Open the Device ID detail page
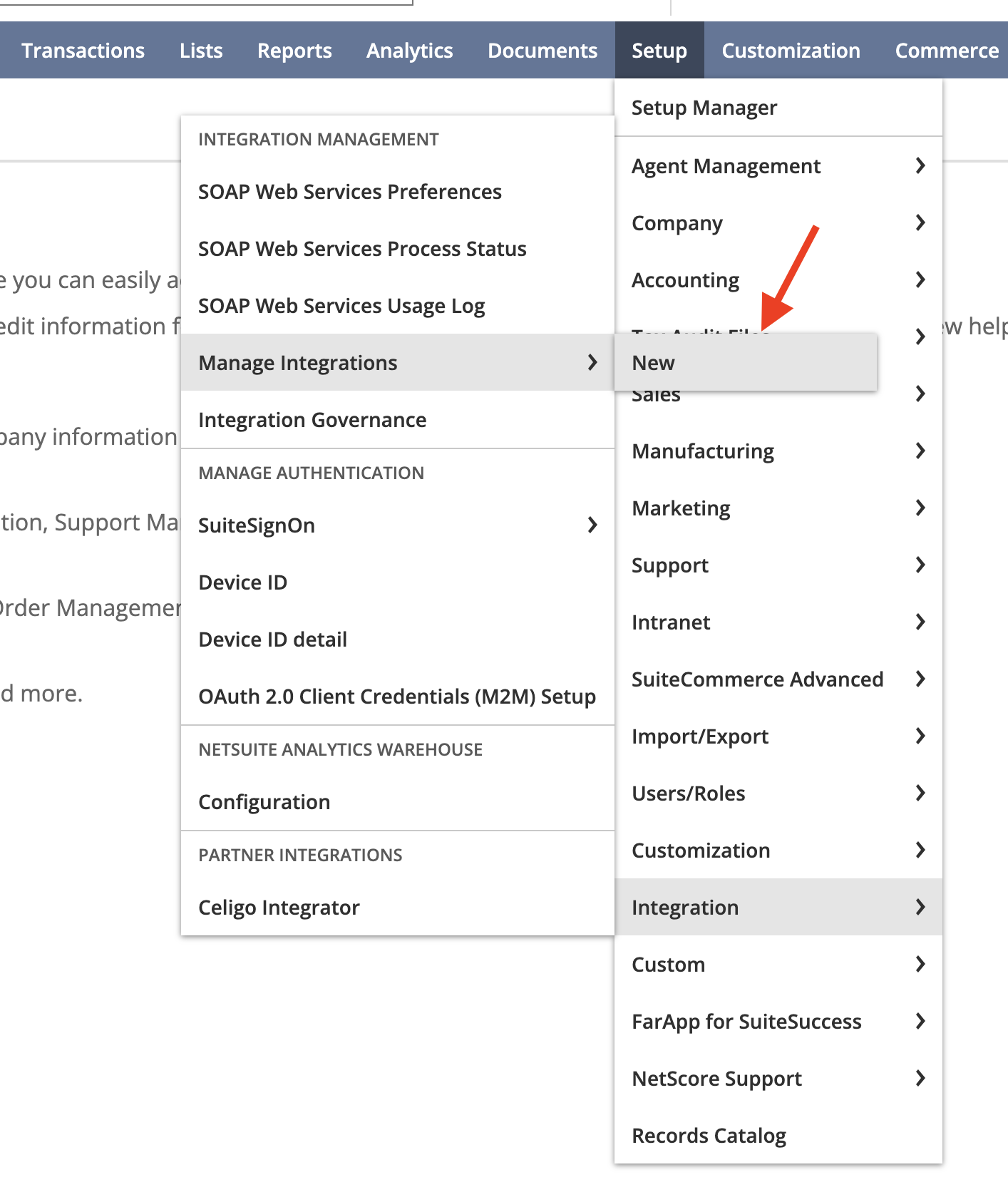The image size is (1008, 1202). pyautogui.click(x=398, y=639)
